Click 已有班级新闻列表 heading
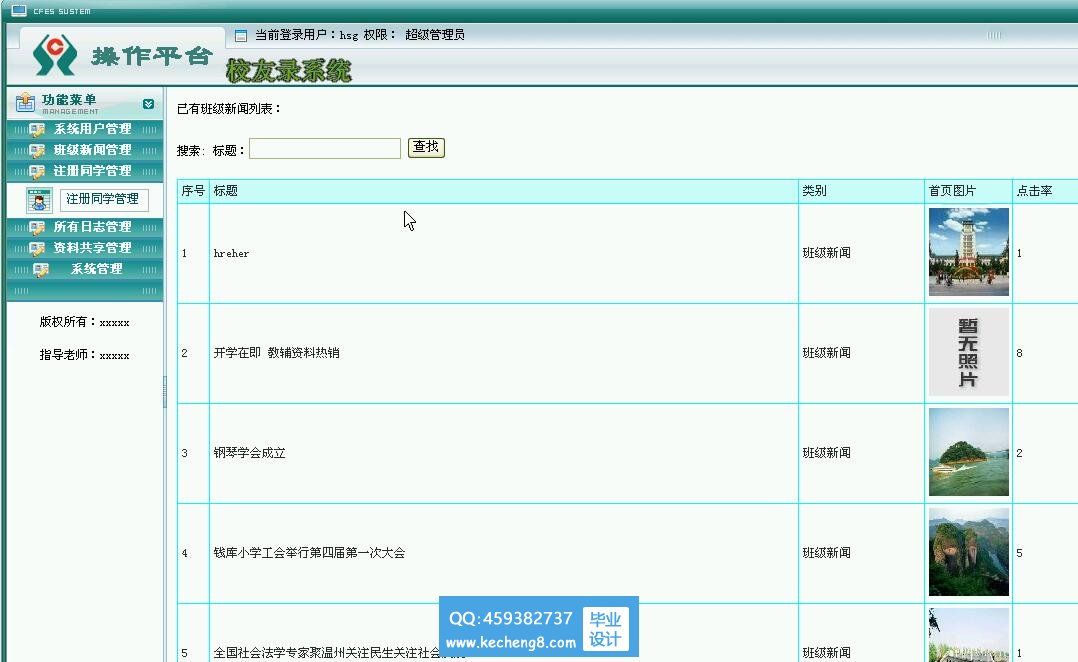This screenshot has width=1078, height=662. (x=229, y=109)
